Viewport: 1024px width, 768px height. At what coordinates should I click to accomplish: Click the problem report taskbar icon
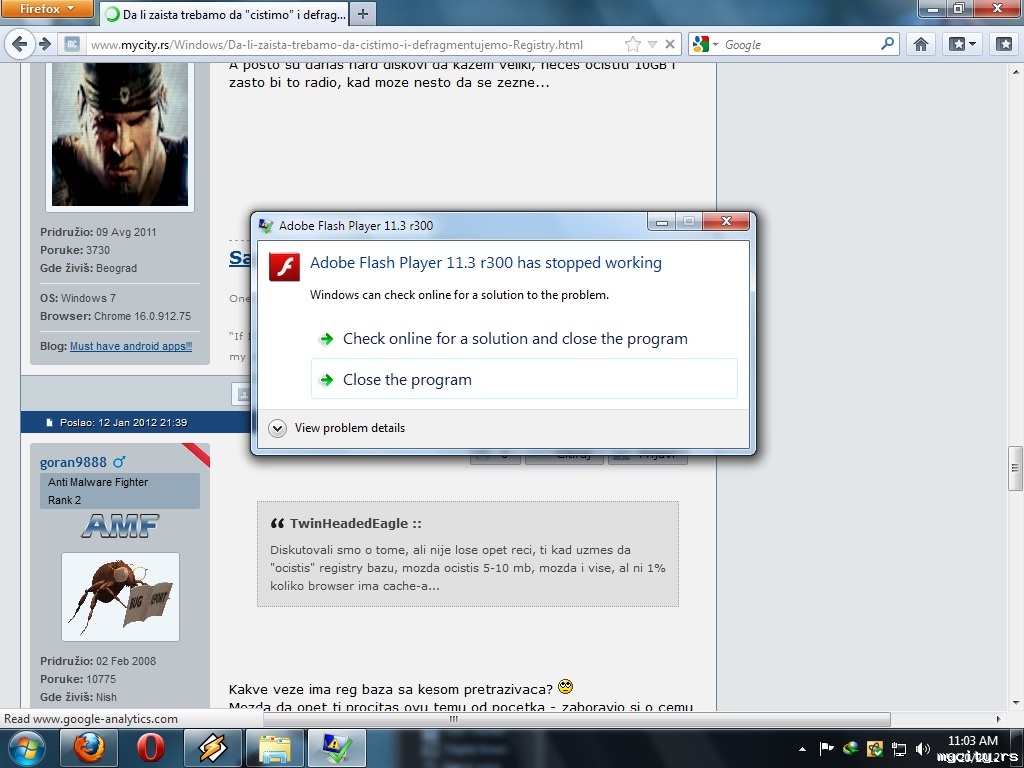[x=337, y=748]
